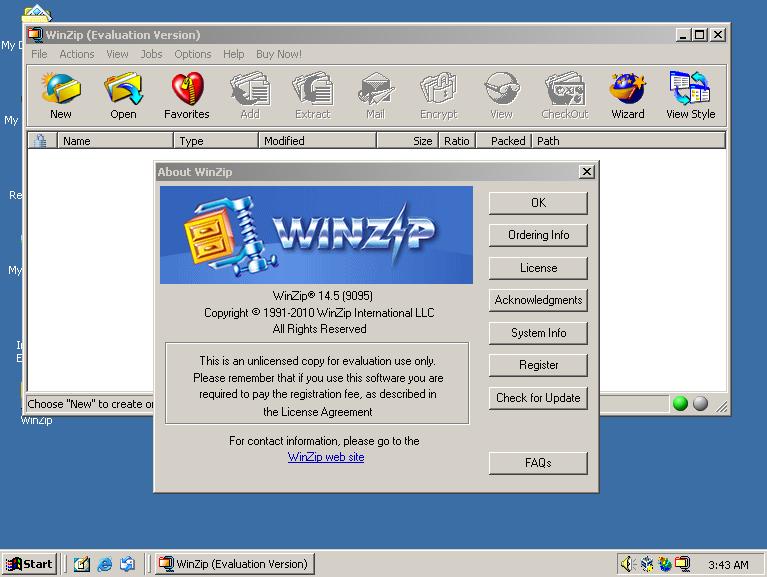Click the Extract toolbar icon
Screen dimensions: 767x577
point(313,95)
